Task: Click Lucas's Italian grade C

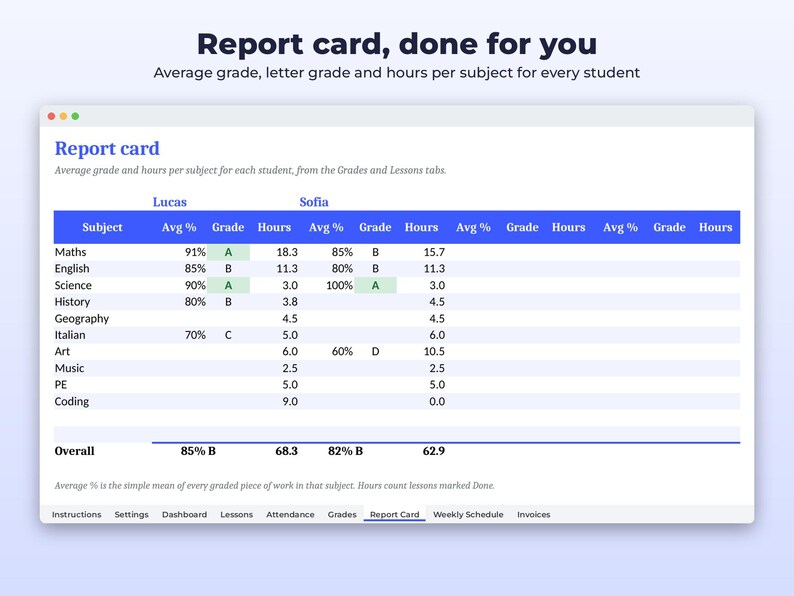Action: click(x=228, y=335)
